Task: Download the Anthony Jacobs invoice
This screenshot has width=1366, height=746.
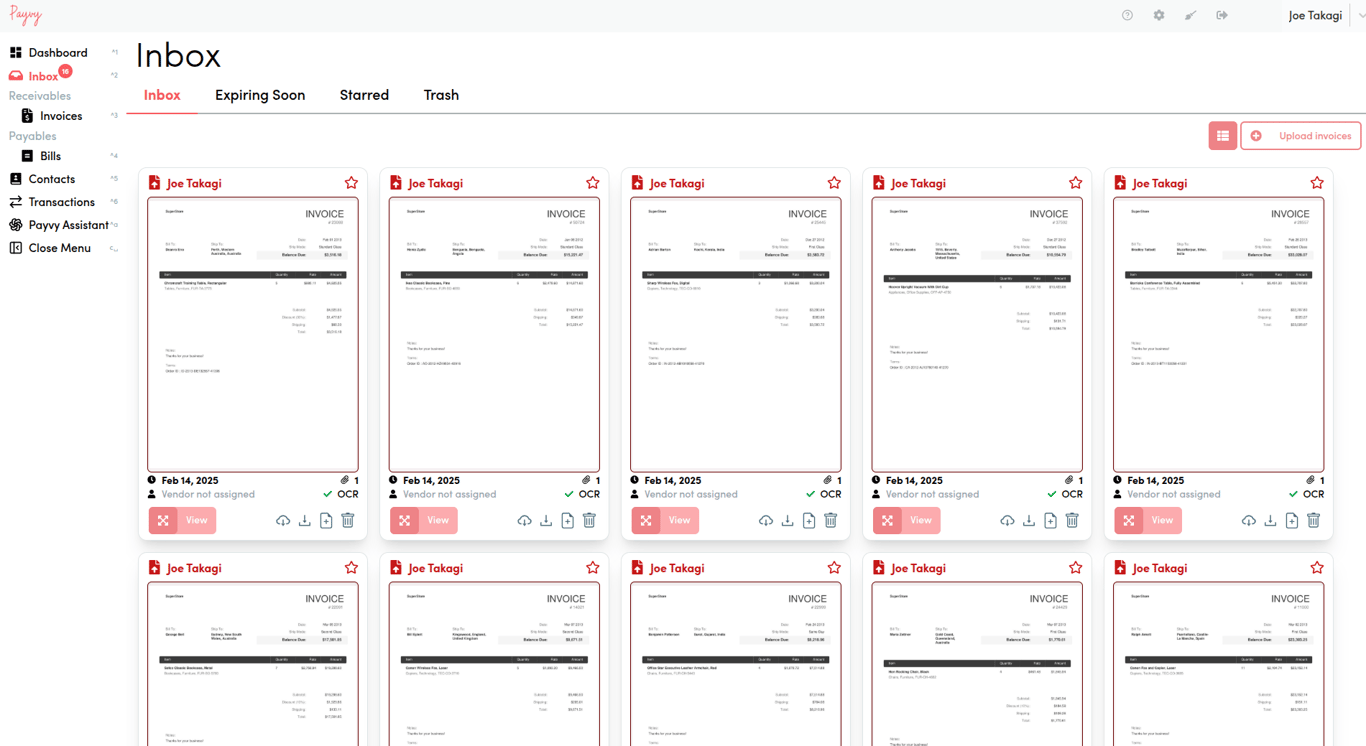Action: pyautogui.click(x=1029, y=521)
